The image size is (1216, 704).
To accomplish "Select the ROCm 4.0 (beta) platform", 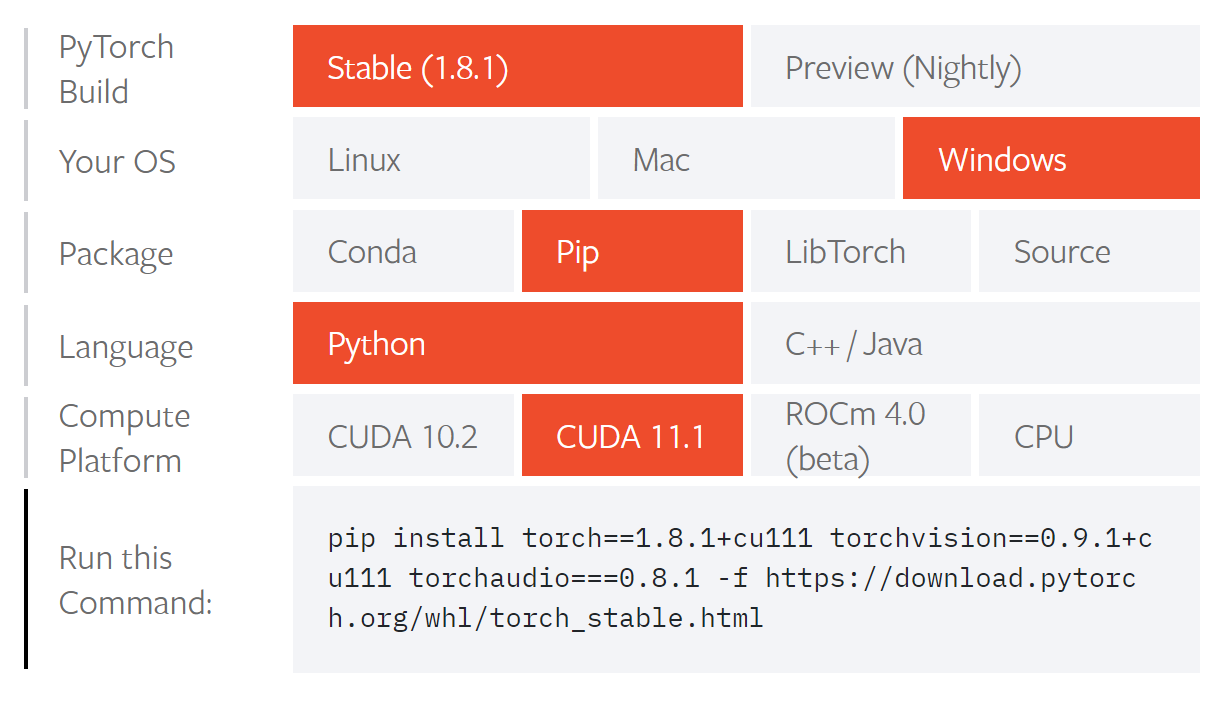I will tap(860, 435).
